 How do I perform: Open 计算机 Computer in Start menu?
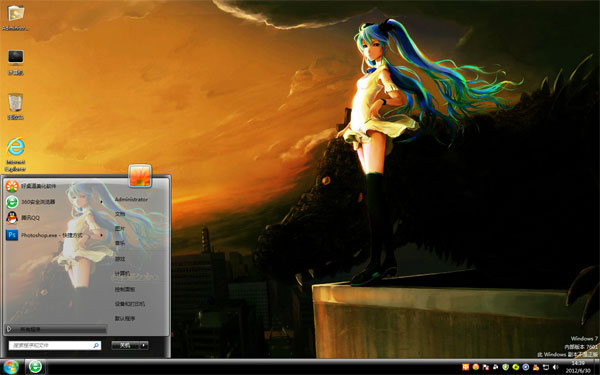tap(122, 274)
